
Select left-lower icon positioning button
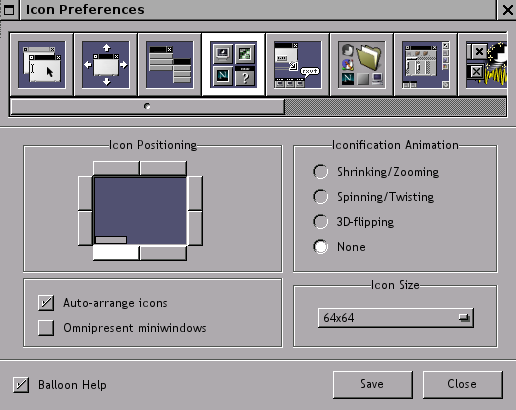(x=85, y=228)
